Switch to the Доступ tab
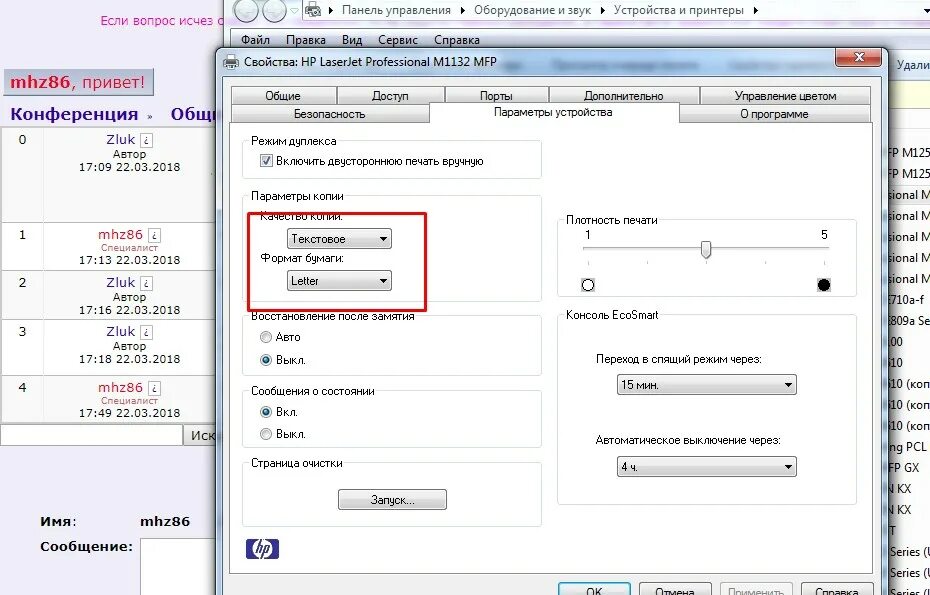The height and width of the screenshot is (595, 930). 390,96
